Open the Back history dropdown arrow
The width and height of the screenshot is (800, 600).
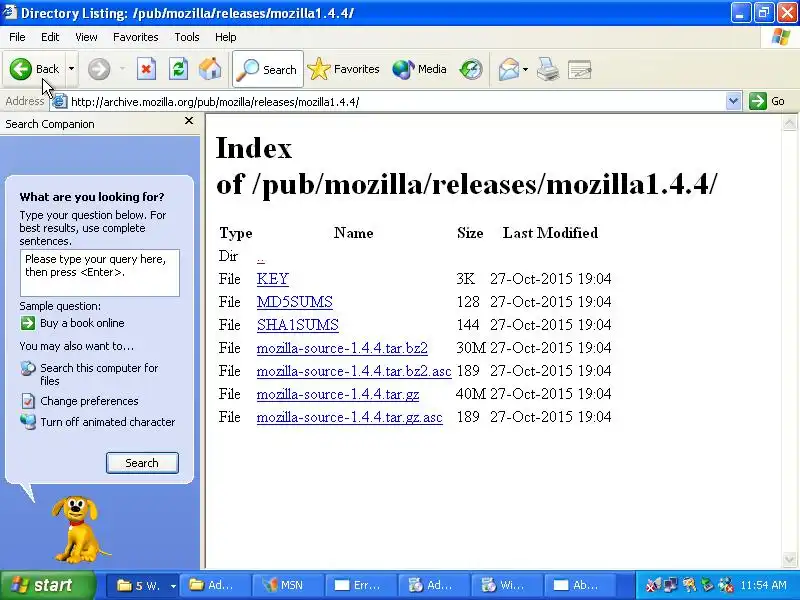click(x=71, y=69)
